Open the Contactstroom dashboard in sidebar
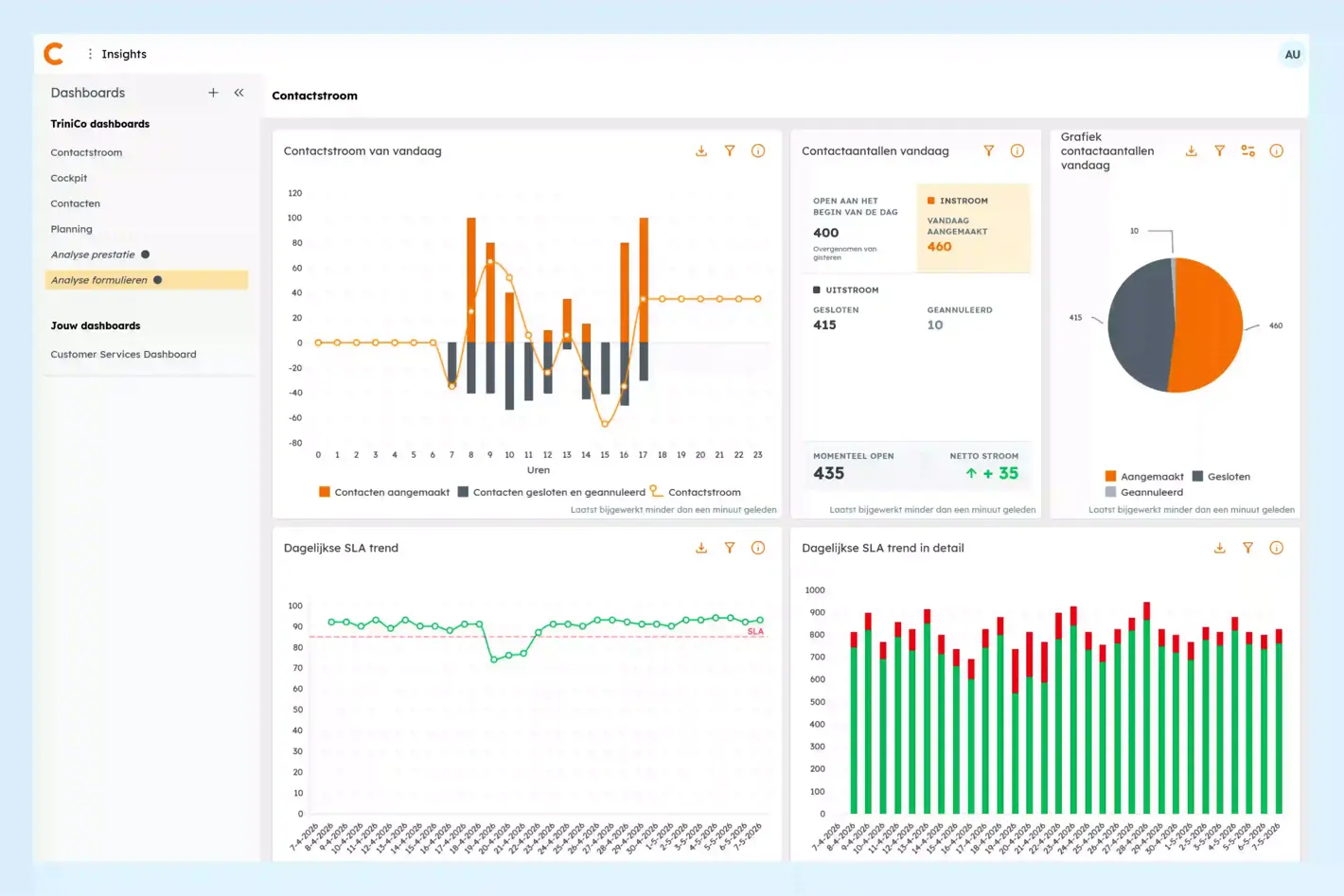Screen dimensions: 1344x896 [86, 152]
